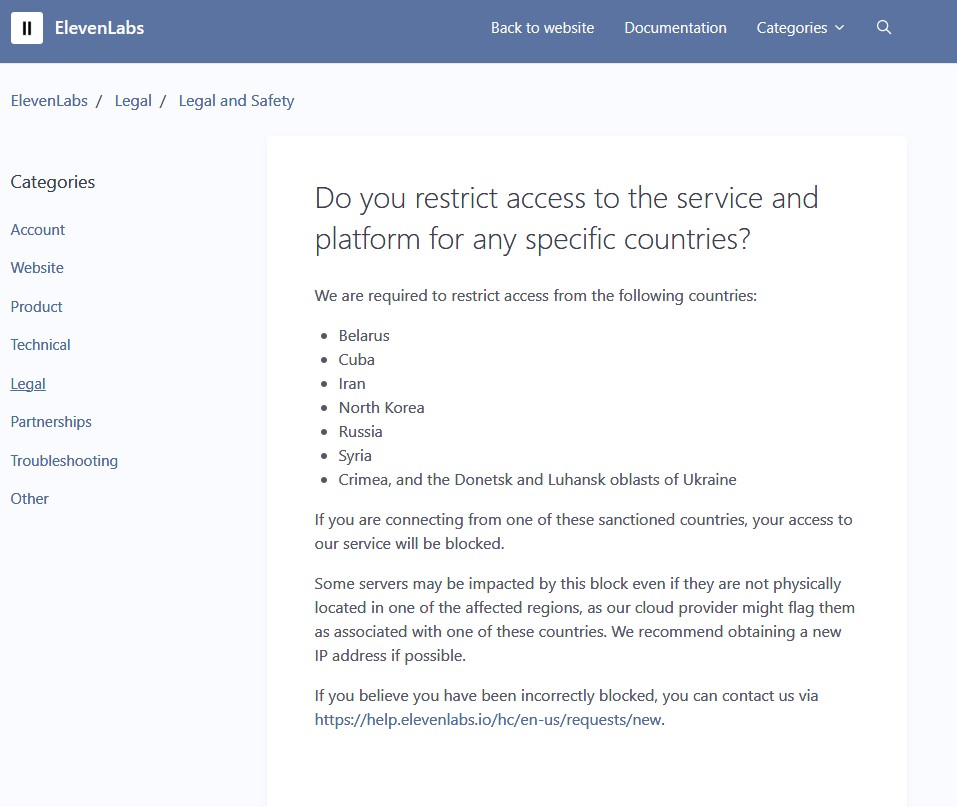Click Cuba in the country list
The width and height of the screenshot is (957, 807).
tap(356, 360)
